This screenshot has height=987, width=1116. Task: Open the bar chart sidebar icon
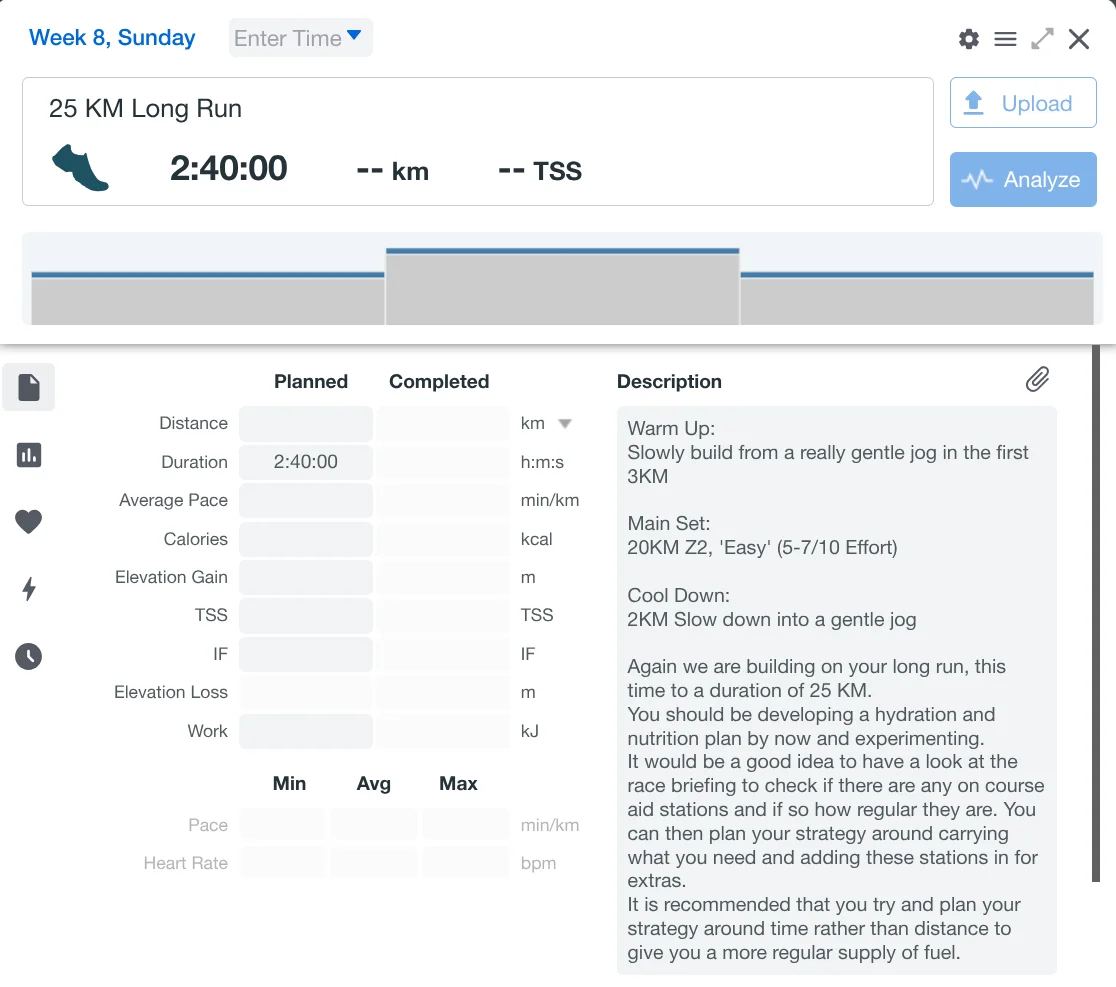coord(29,455)
